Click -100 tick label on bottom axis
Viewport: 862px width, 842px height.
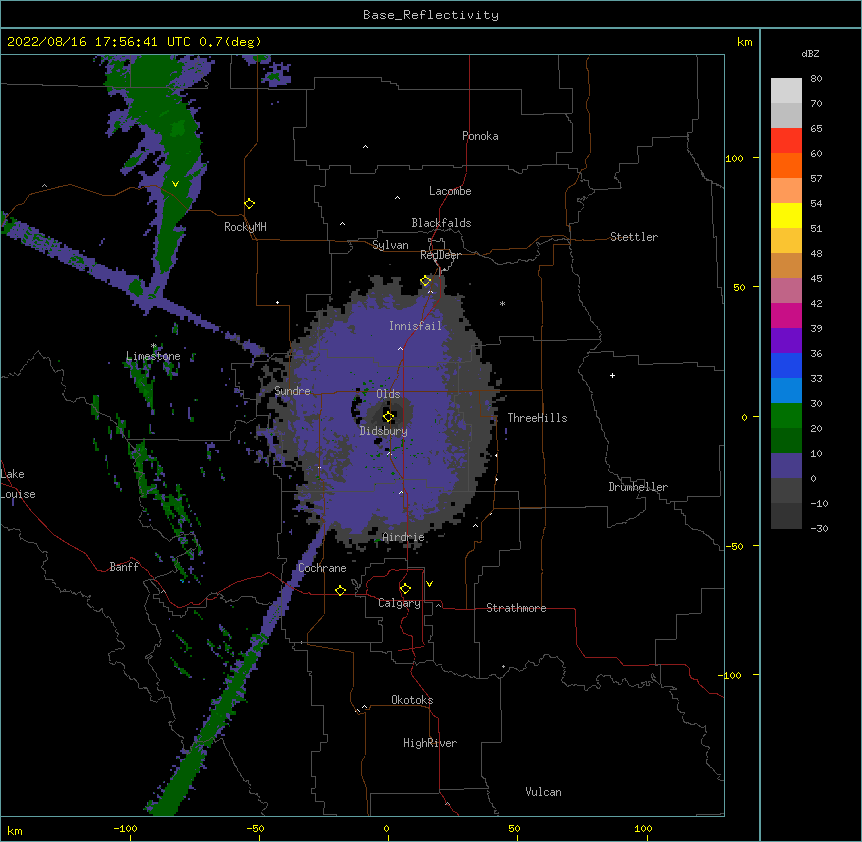(x=125, y=828)
